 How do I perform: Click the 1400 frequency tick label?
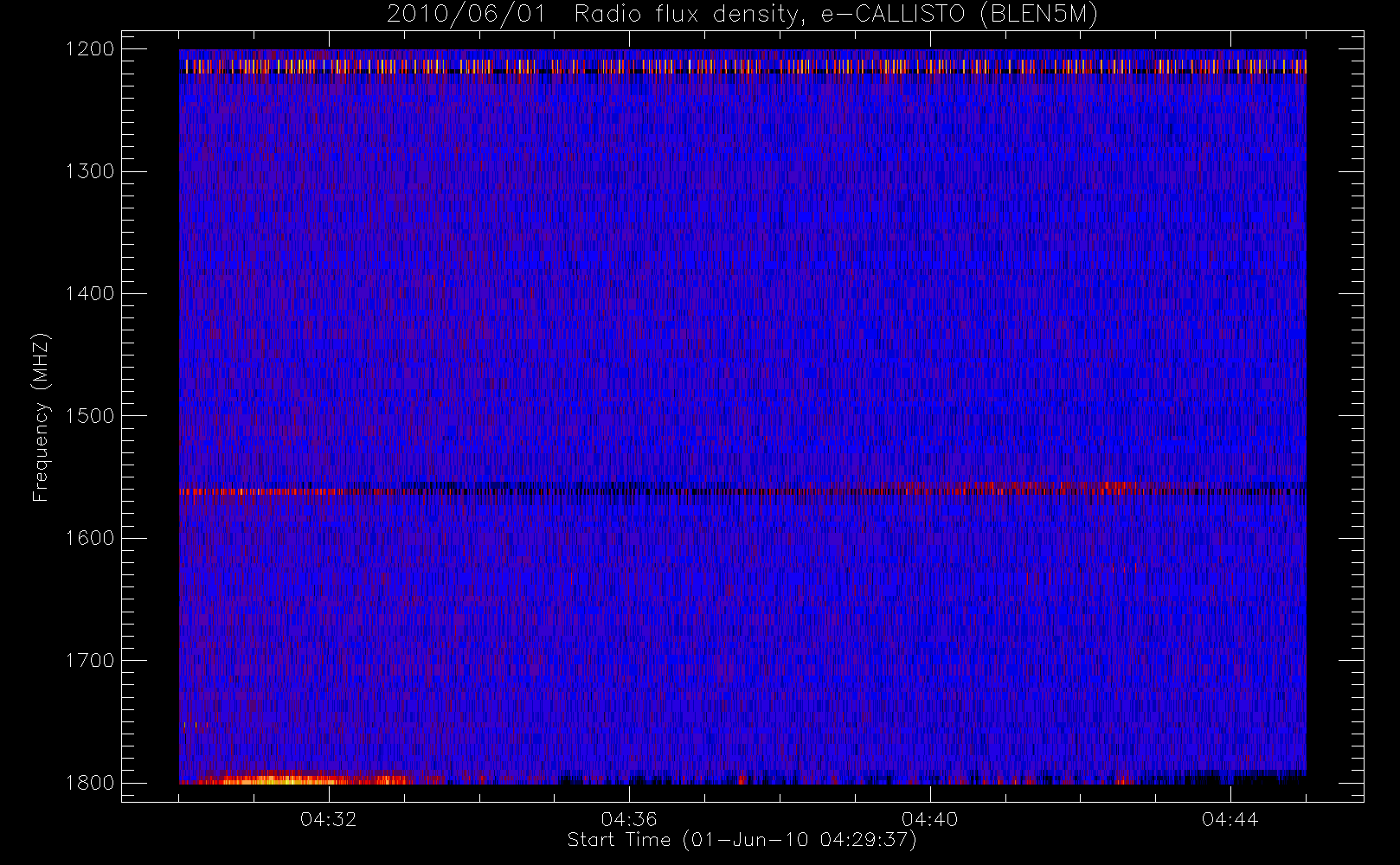90,293
